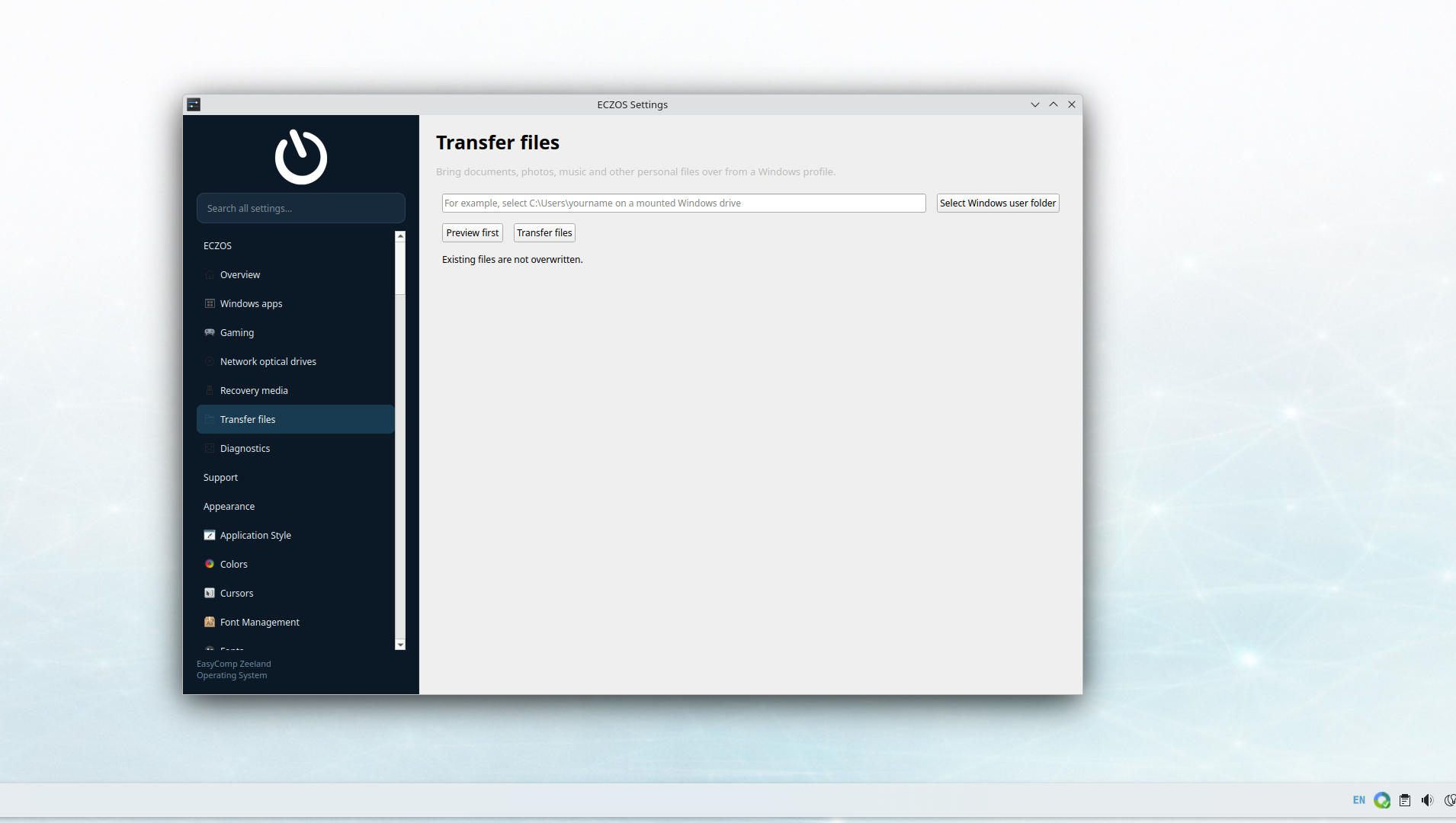
Task: Click the Colors wheel icon
Action: pyautogui.click(x=210, y=564)
